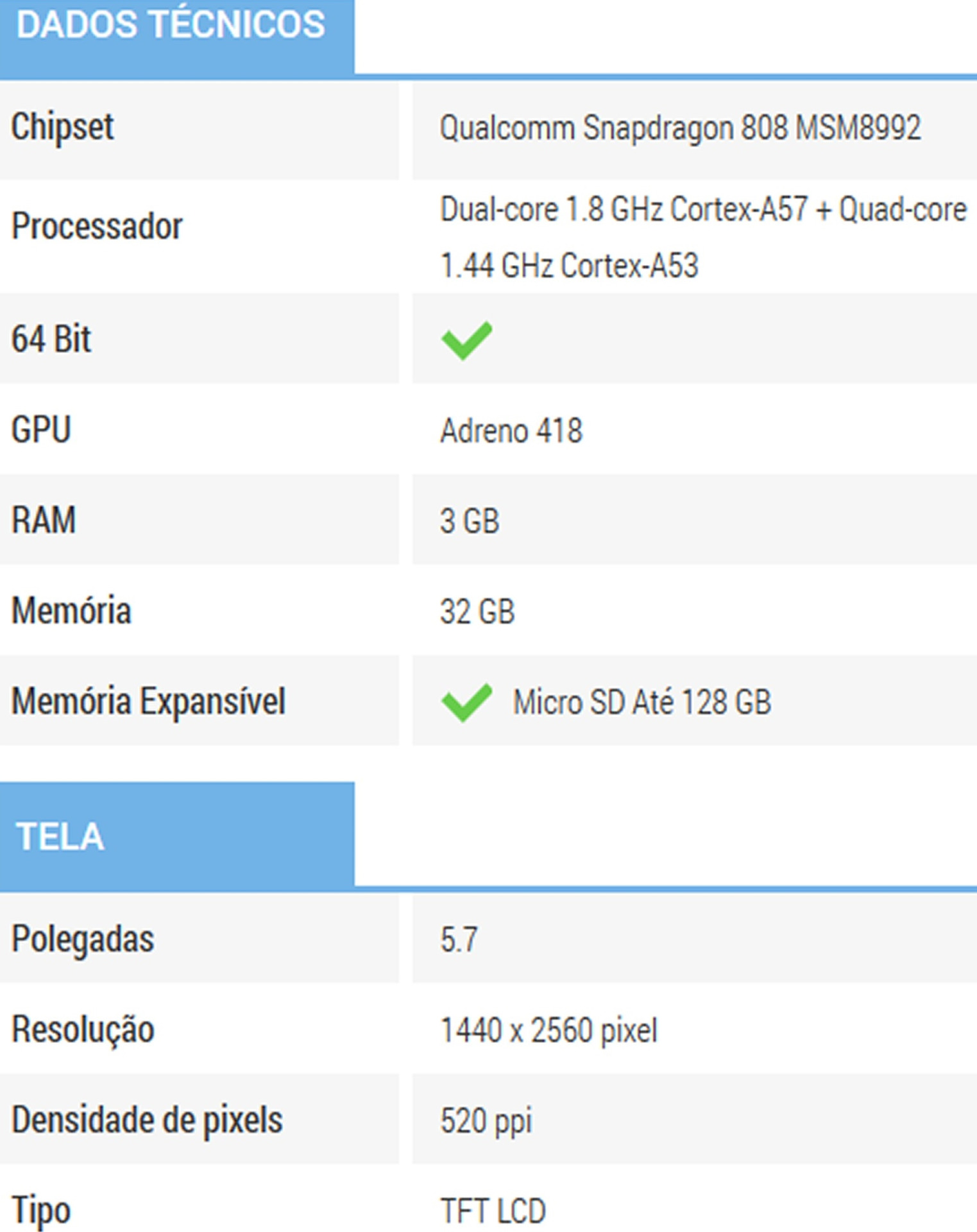Select the TFT LCD type value
The image size is (977, 1232).
[493, 1211]
